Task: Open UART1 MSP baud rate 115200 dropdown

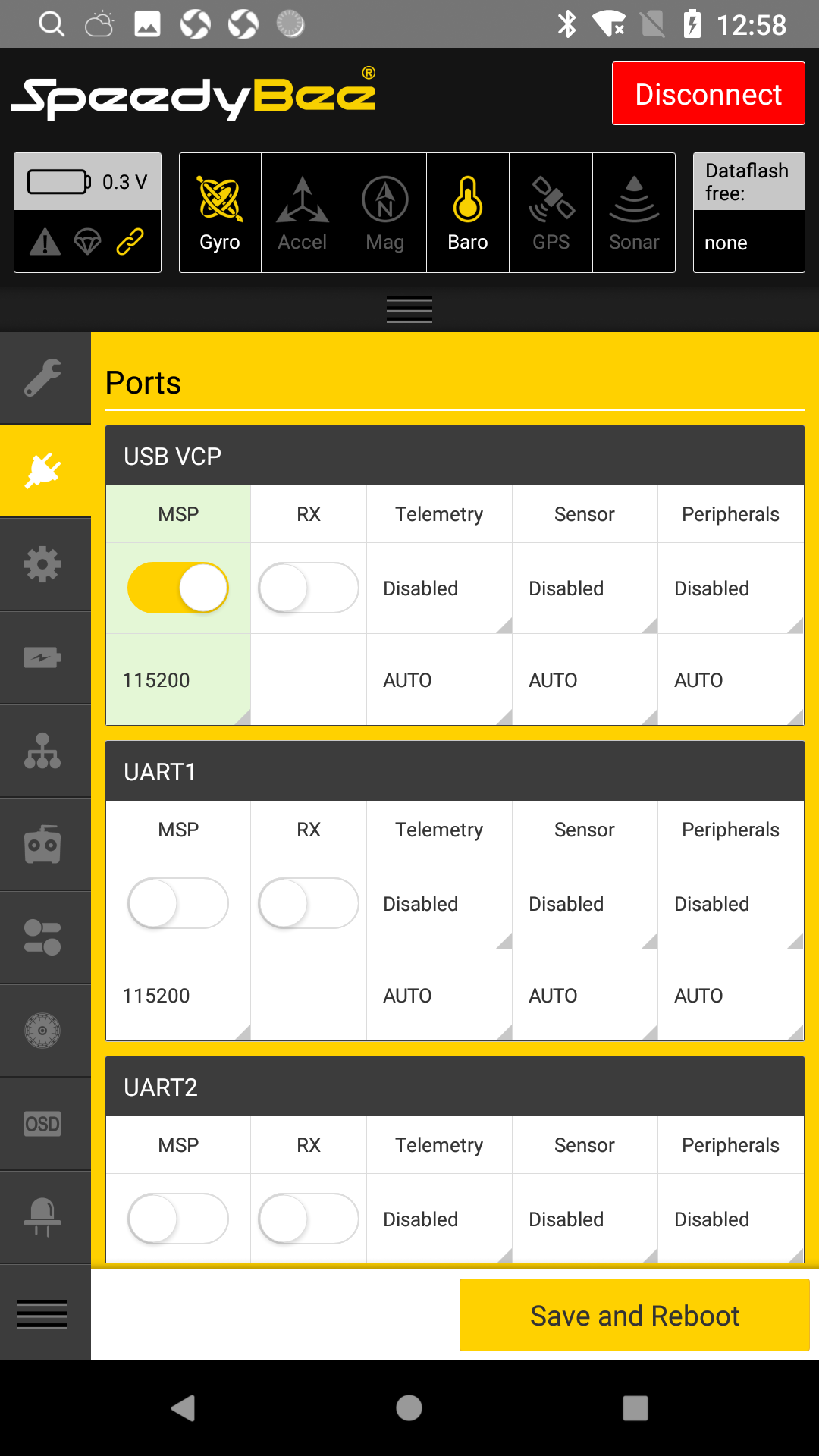Action: [x=178, y=995]
